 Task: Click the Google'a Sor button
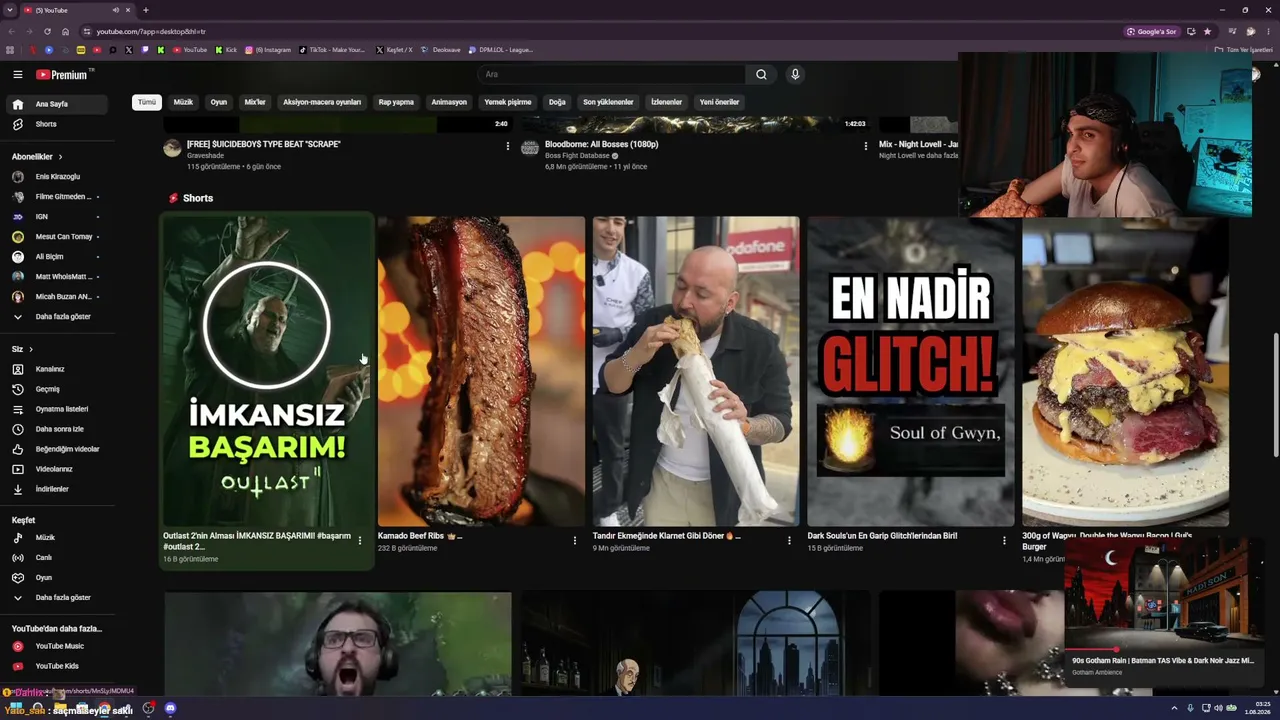(1152, 31)
